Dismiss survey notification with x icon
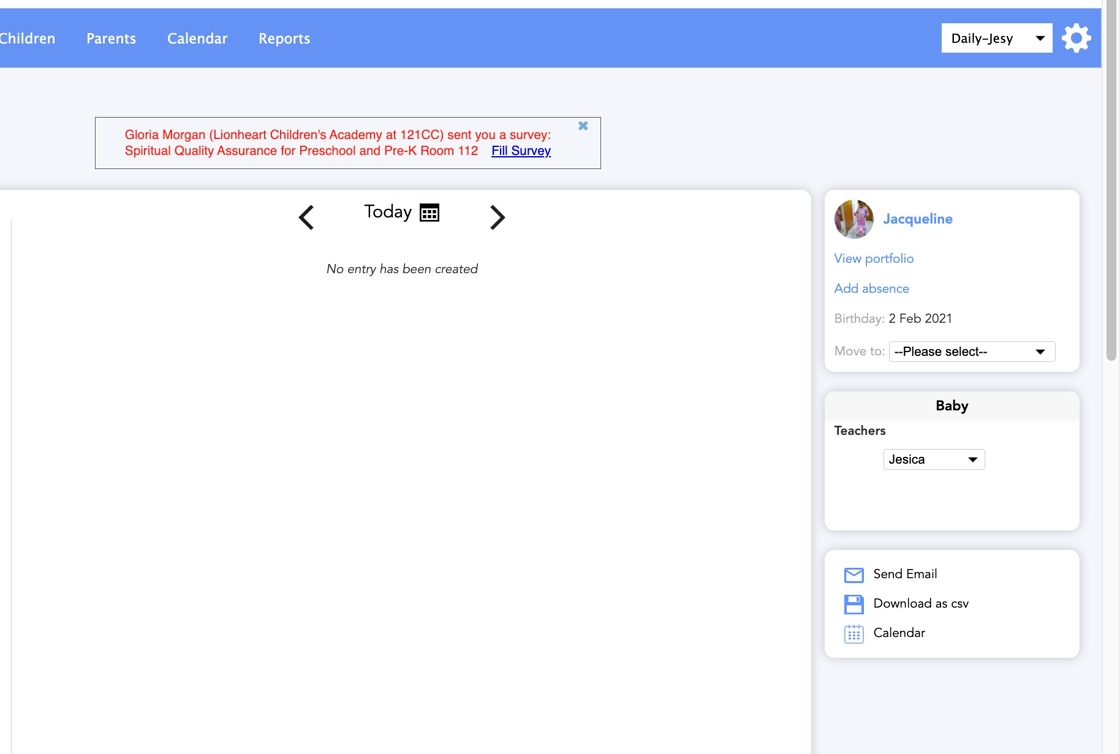This screenshot has height=754, width=1120. tap(583, 126)
